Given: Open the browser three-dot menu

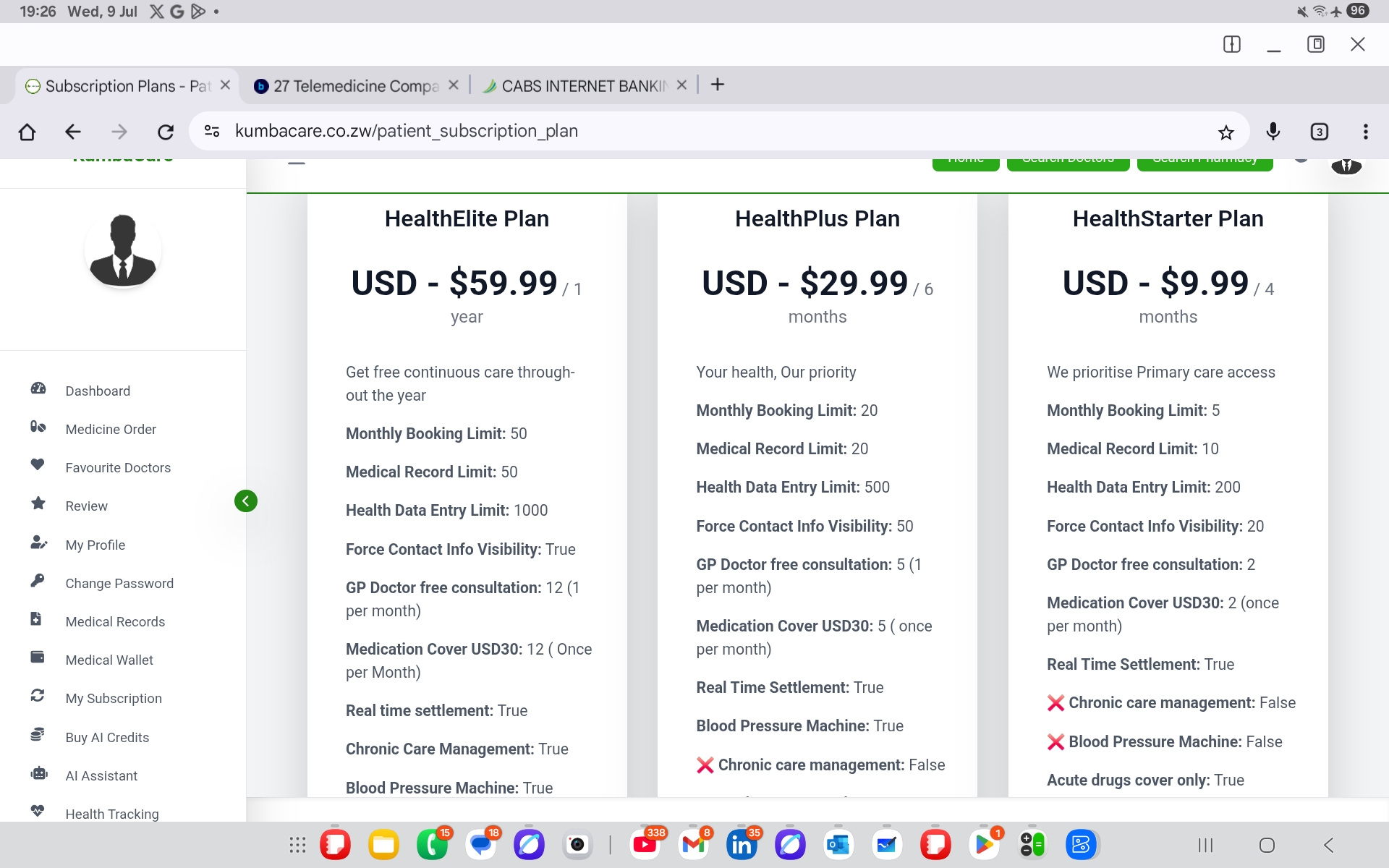Looking at the screenshot, I should [1365, 132].
